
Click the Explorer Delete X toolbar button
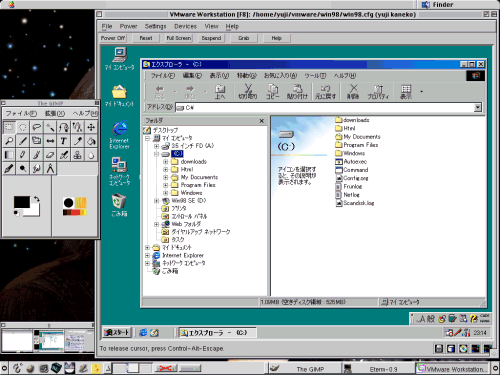point(353,92)
